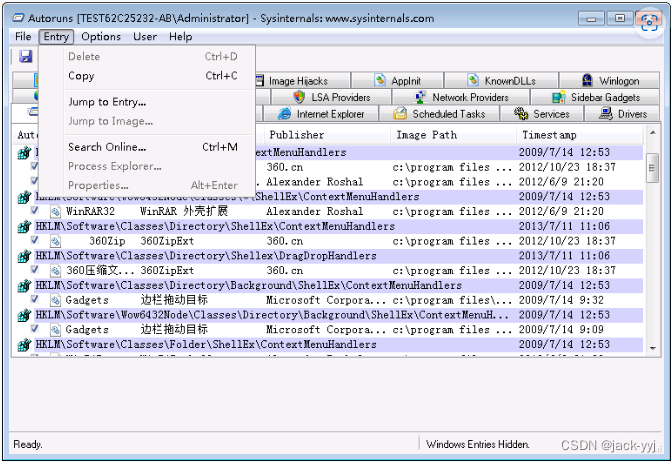671x462 pixels.
Task: Open the User menu
Action: tap(145, 37)
